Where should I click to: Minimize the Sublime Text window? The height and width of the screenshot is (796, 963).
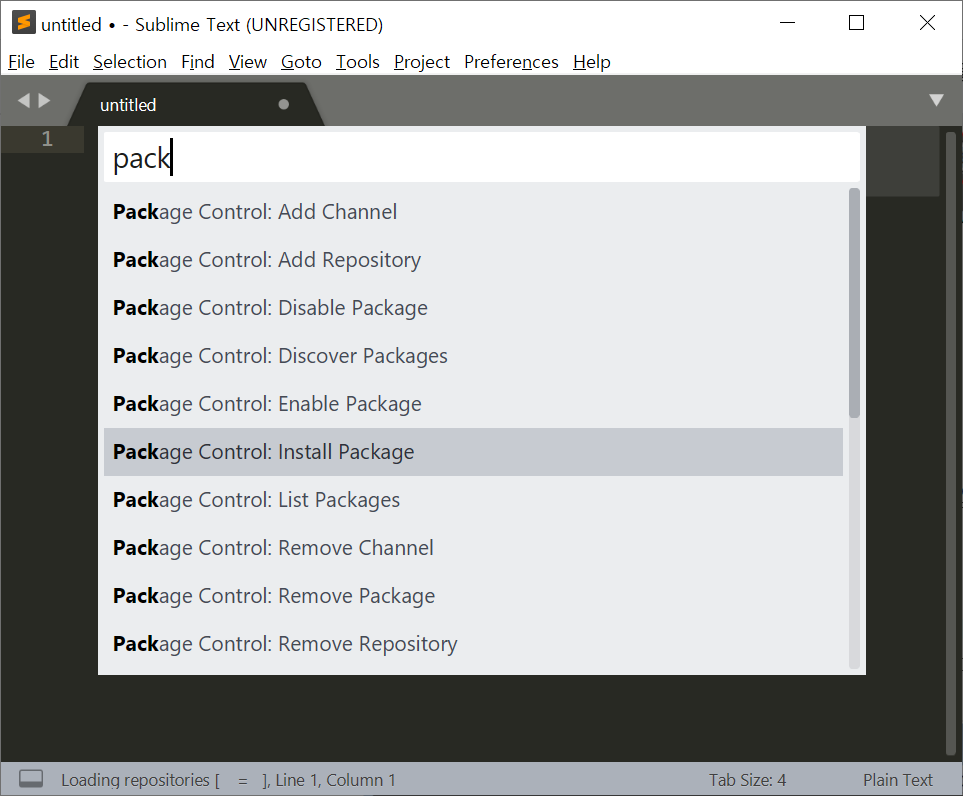[787, 23]
